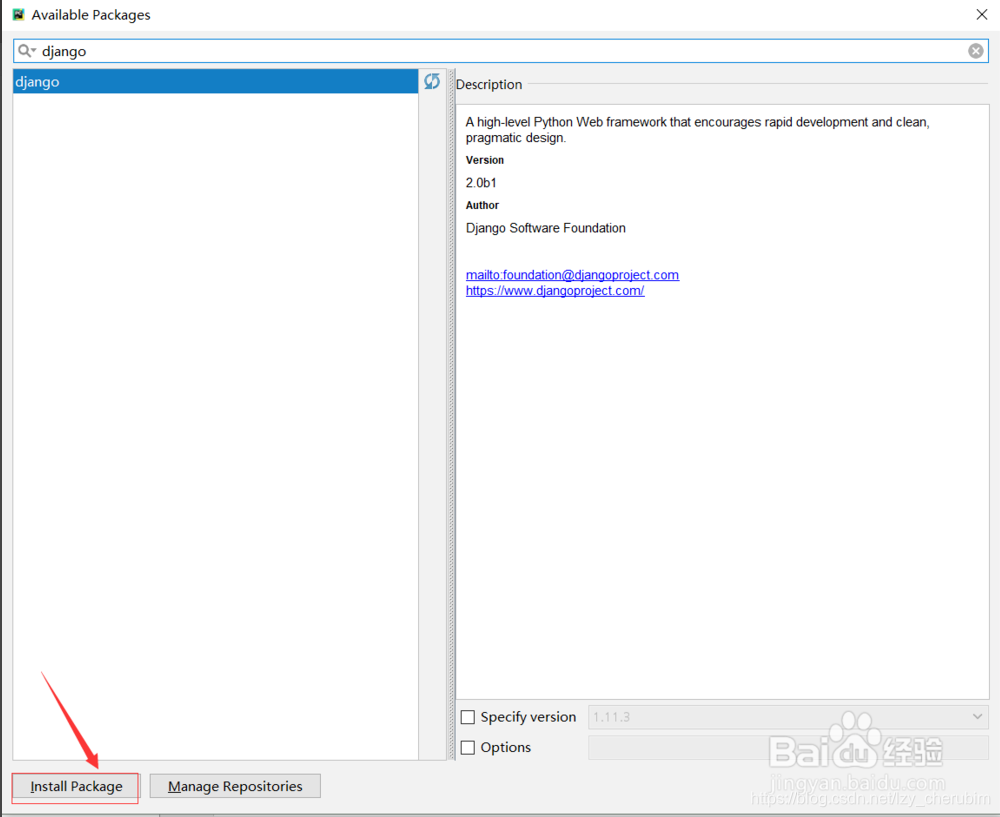Click the package description paragraph text
The image size is (1000, 817).
[x=697, y=129]
